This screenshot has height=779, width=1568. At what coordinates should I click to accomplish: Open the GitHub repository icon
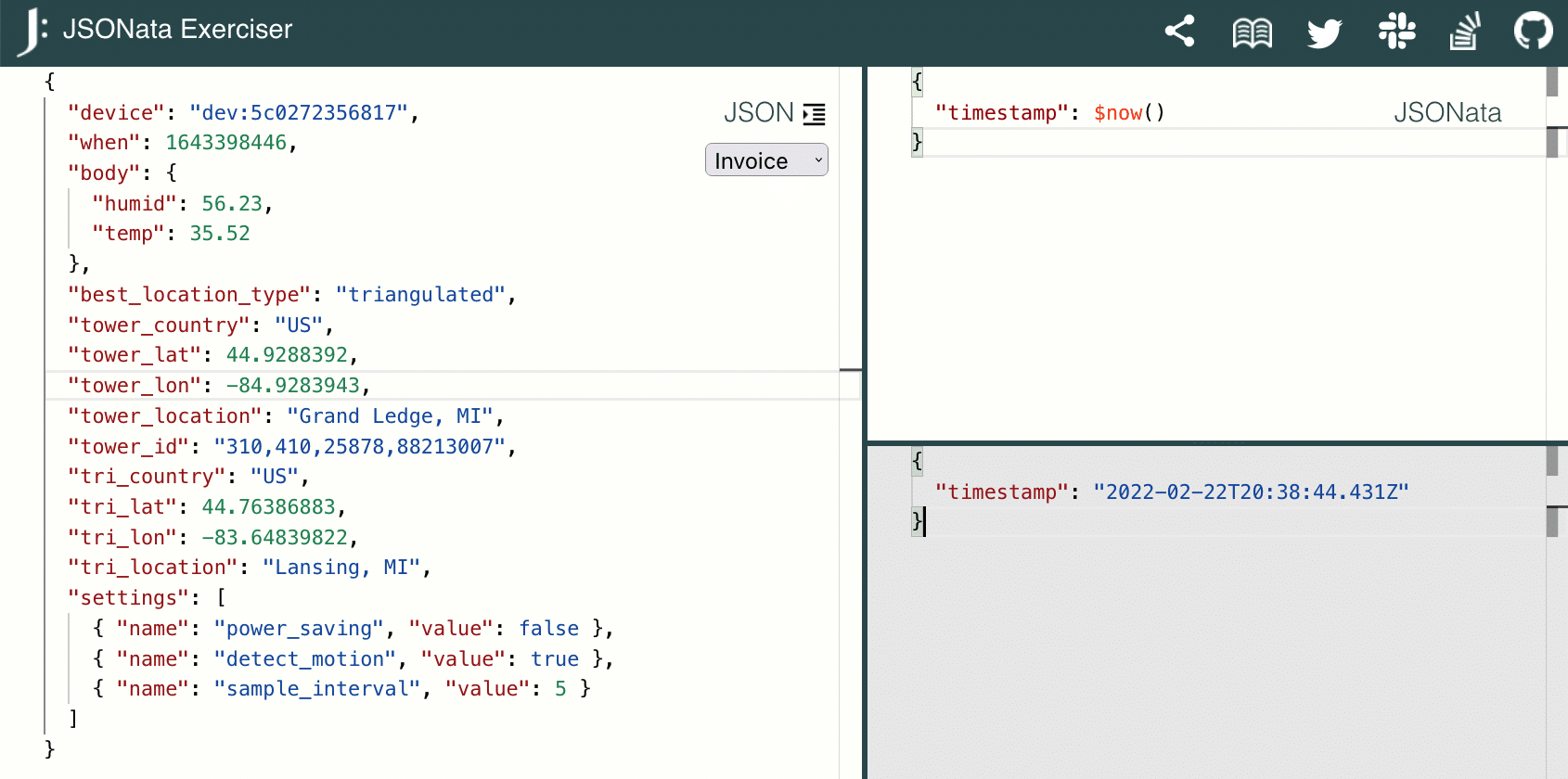point(1533,32)
